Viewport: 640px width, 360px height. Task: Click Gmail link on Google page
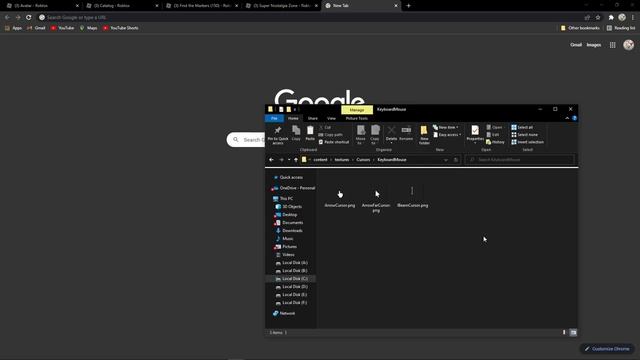576,45
